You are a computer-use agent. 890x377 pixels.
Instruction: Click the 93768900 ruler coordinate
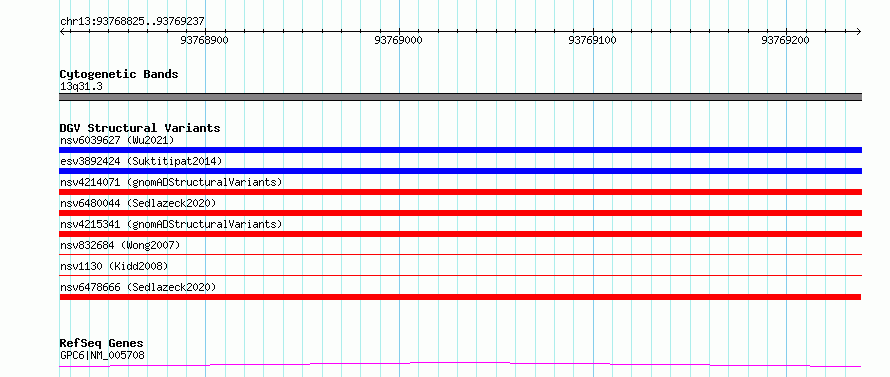pos(204,40)
